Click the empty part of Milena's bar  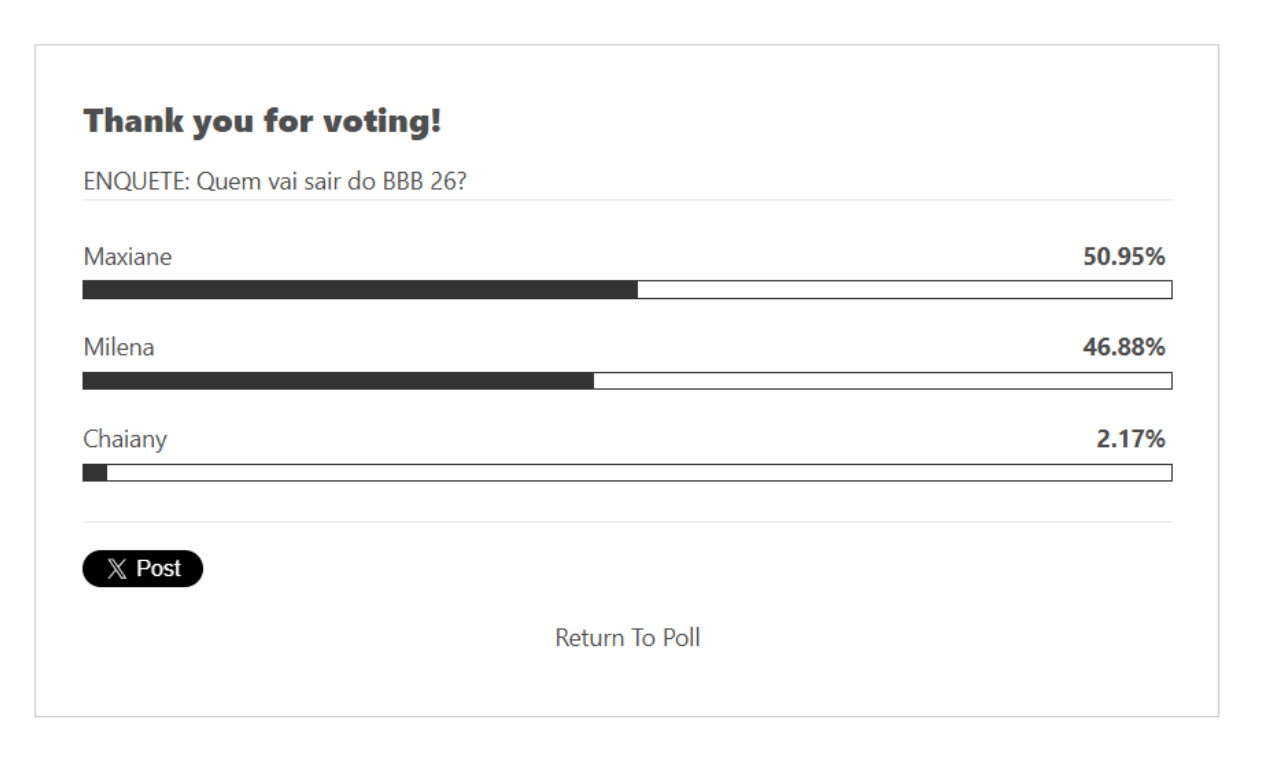[882, 381]
